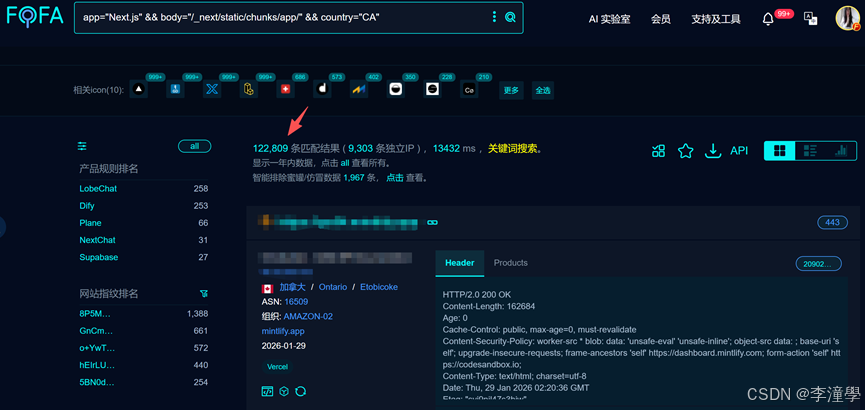The image size is (865, 410).
Task: Open AI 实验室 menu
Action: [609, 19]
